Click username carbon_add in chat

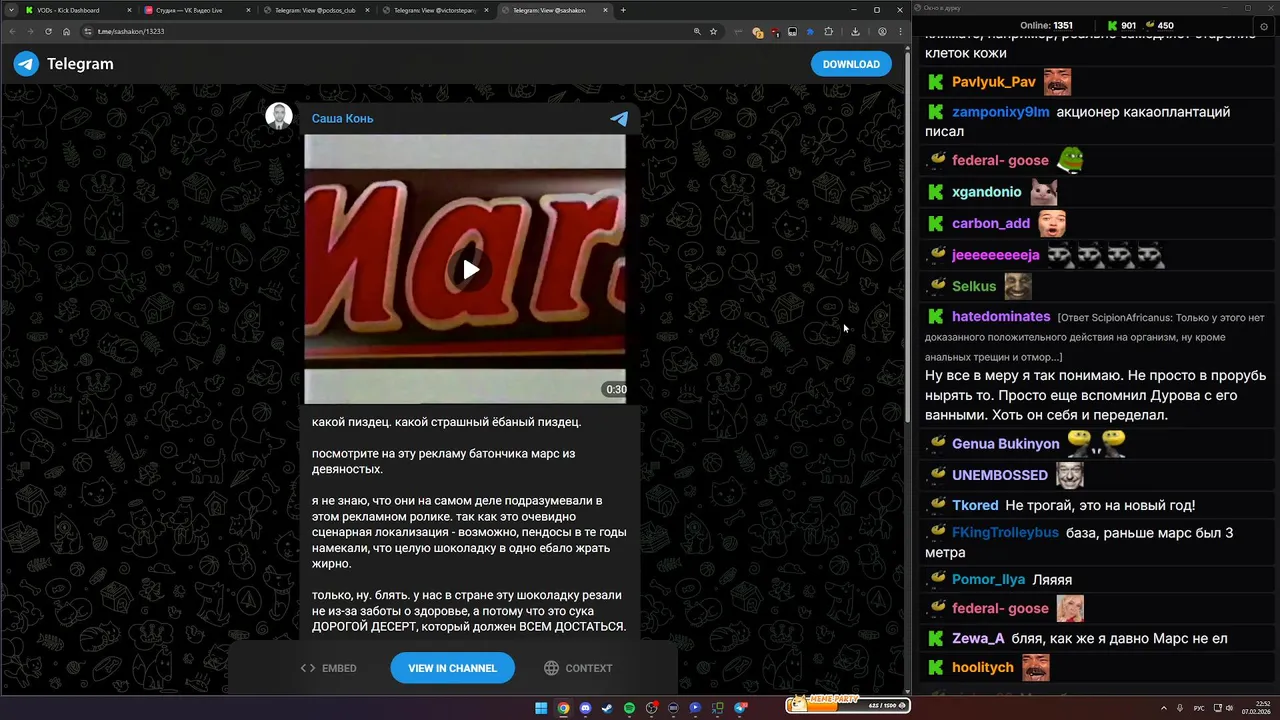click(x=990, y=224)
